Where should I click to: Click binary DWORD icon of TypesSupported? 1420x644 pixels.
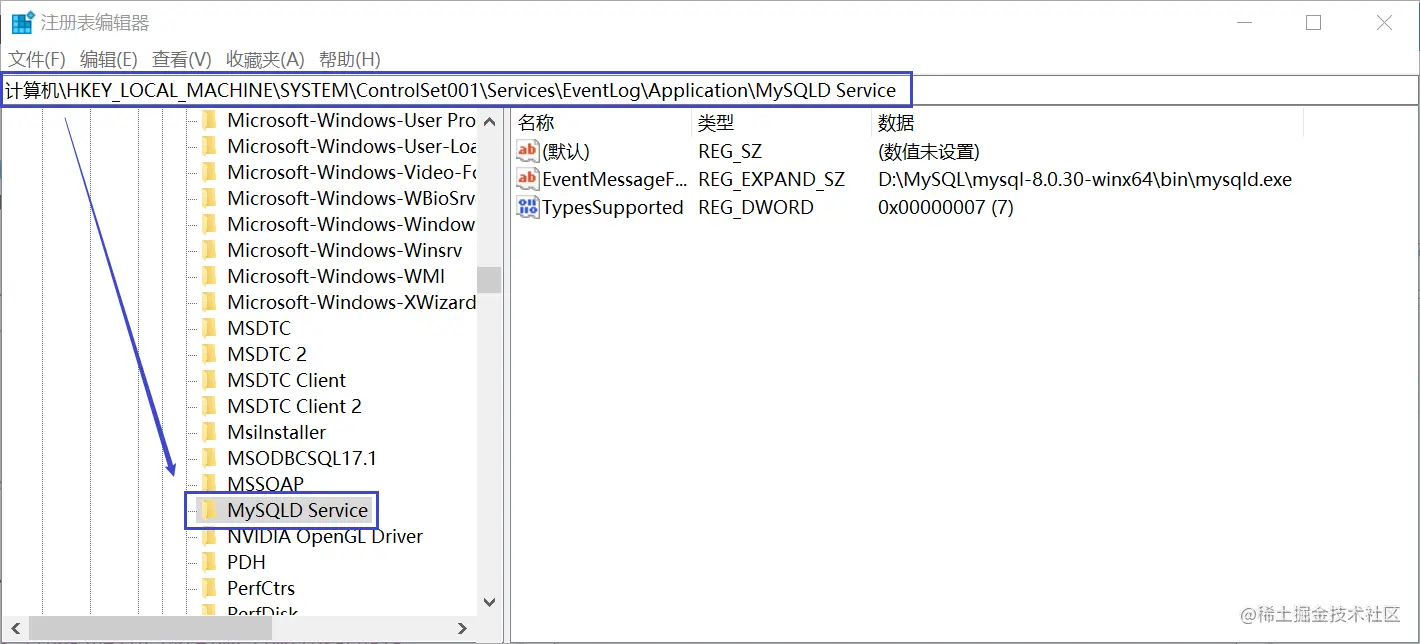pos(527,207)
